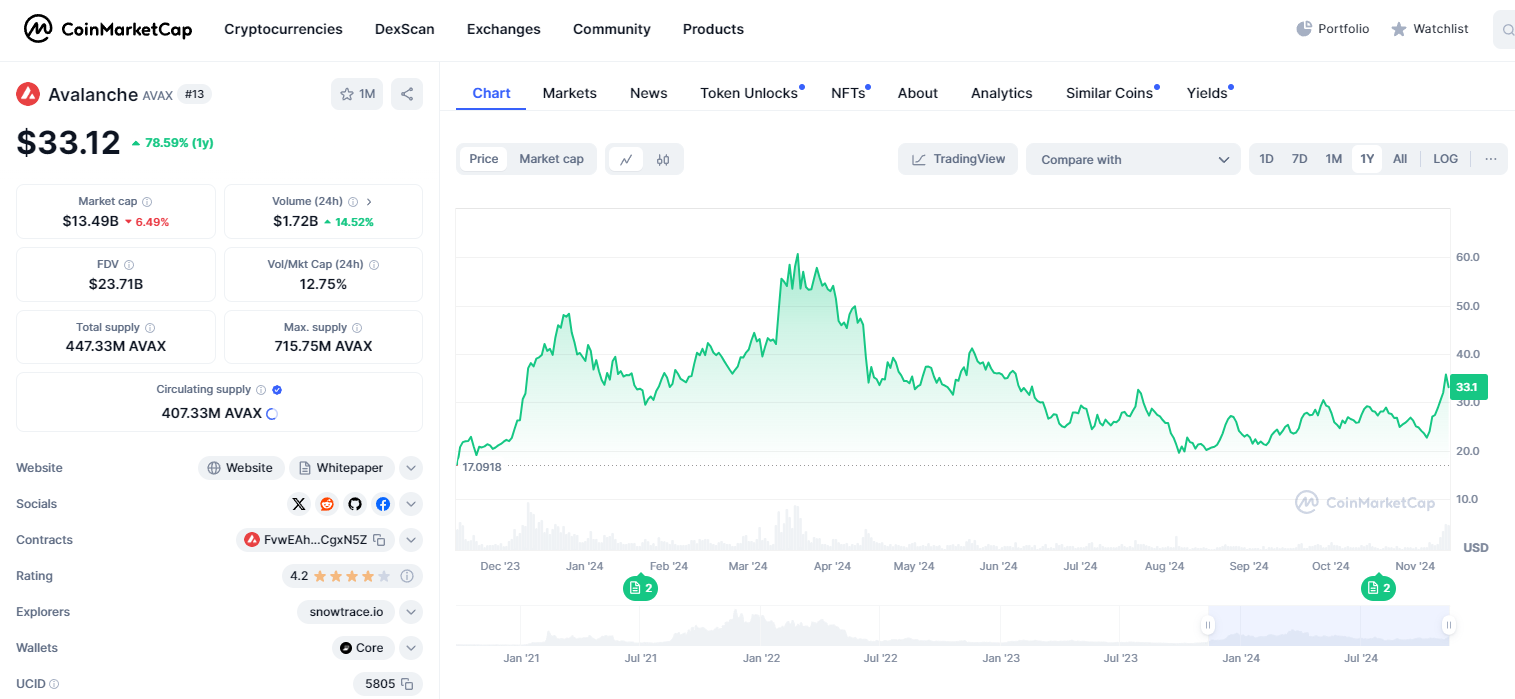Click the share icon next to Avalanche
The height and width of the screenshot is (699, 1515).
(x=407, y=94)
